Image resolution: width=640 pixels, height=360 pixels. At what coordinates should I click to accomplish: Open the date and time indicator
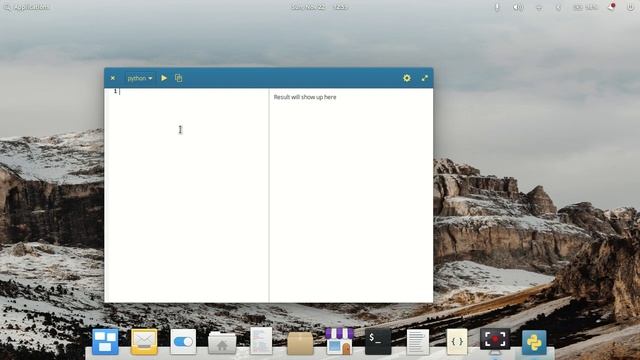319,7
